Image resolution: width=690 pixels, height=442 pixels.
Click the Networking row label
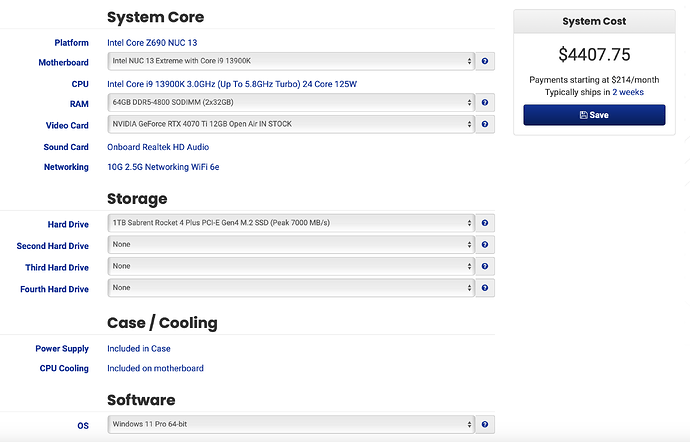pyautogui.click(x=66, y=167)
